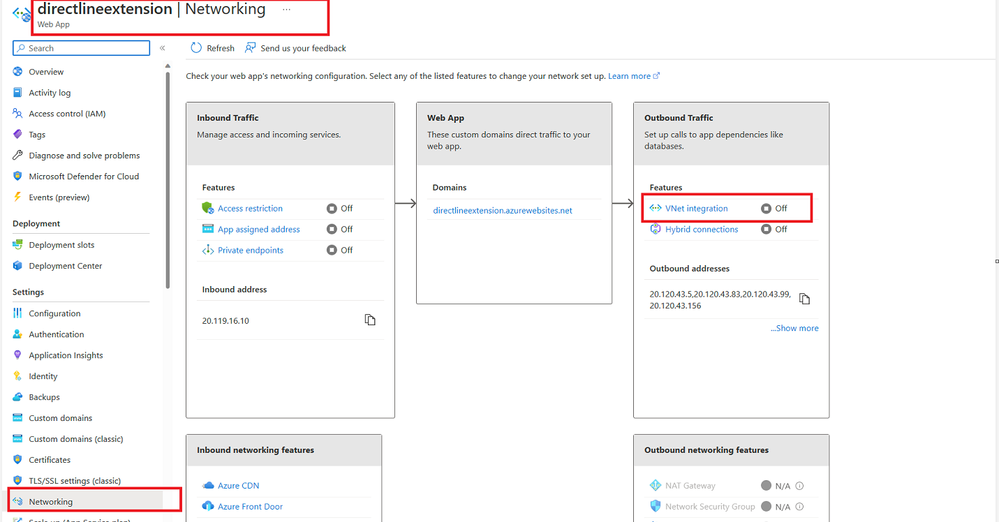Screen dimensions: 999x522
Task: Click App assigned address icon
Action: (x=208, y=229)
